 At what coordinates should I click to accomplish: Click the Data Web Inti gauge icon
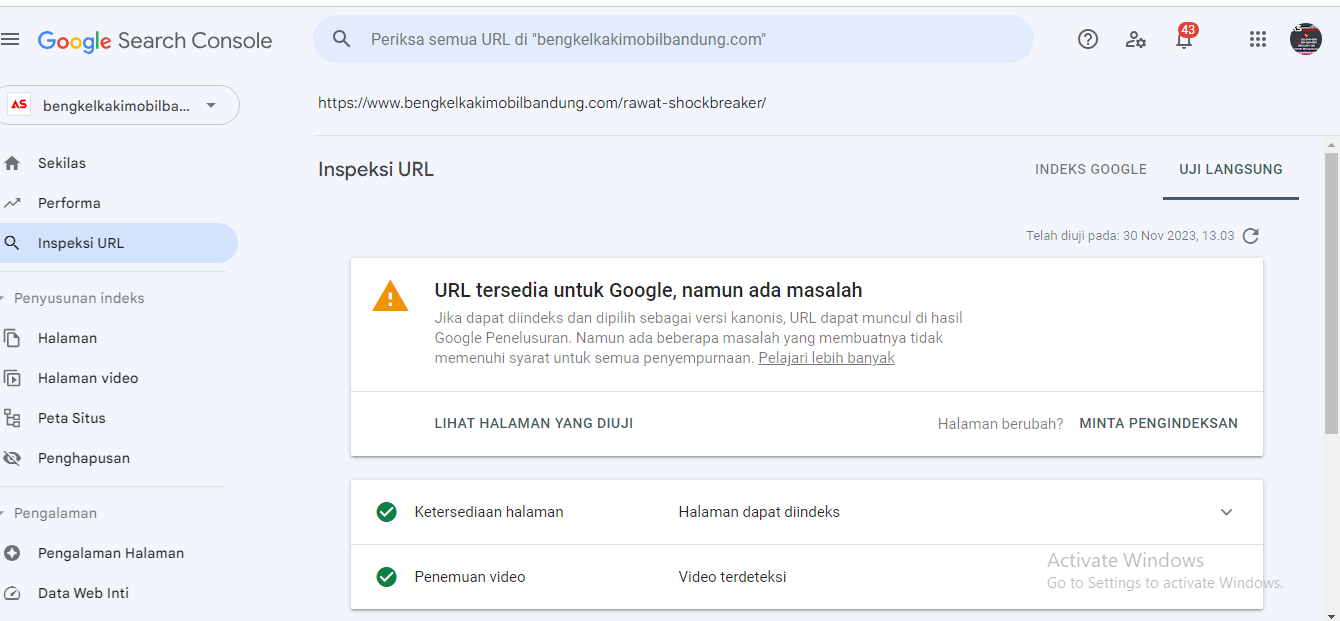pyautogui.click(x=12, y=593)
